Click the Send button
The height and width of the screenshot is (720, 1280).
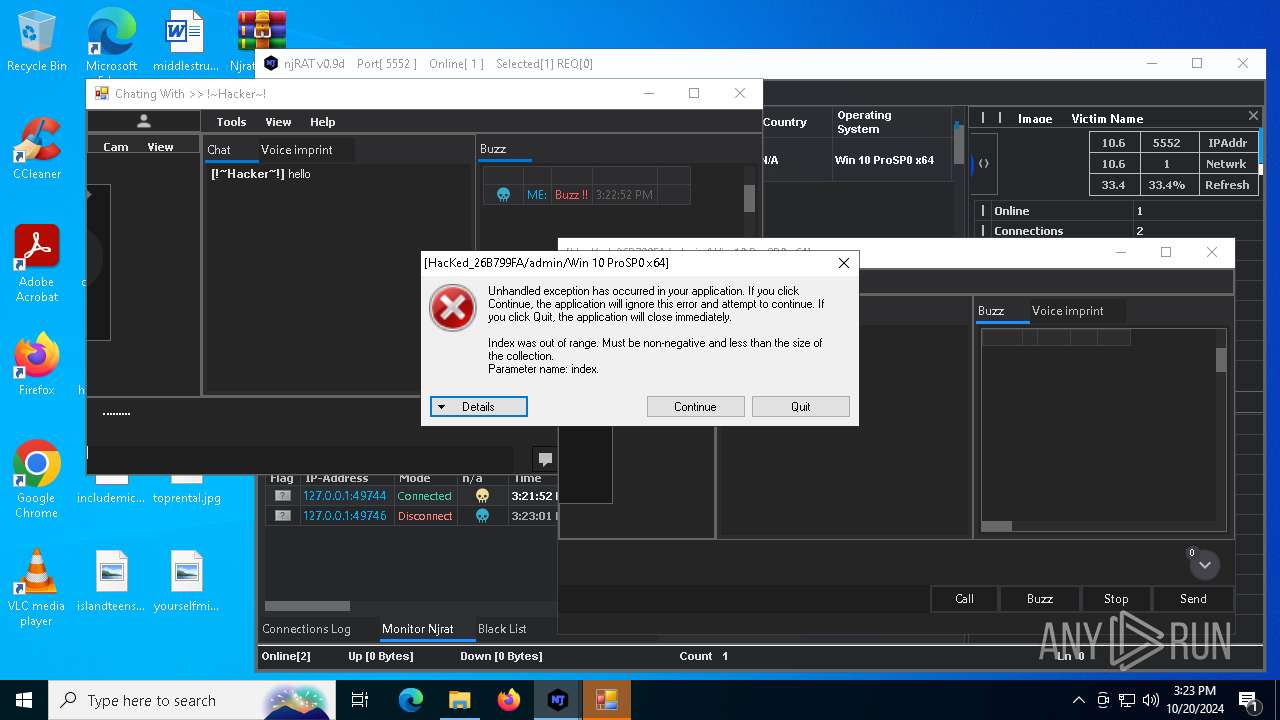[x=1193, y=599]
